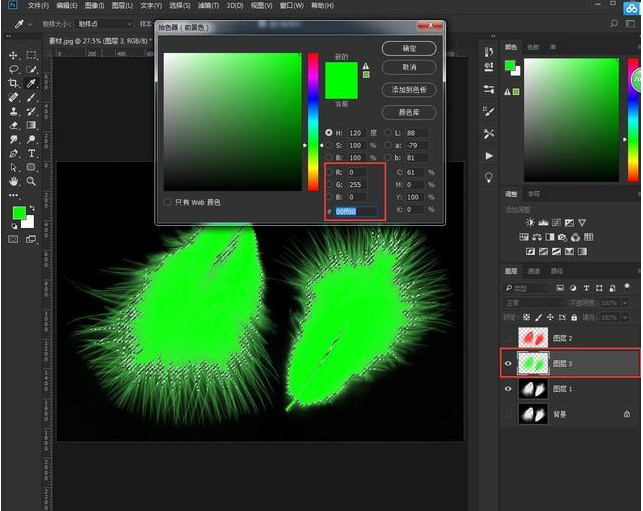Open the 文件(F) menu
643x511 pixels.
point(39,6)
